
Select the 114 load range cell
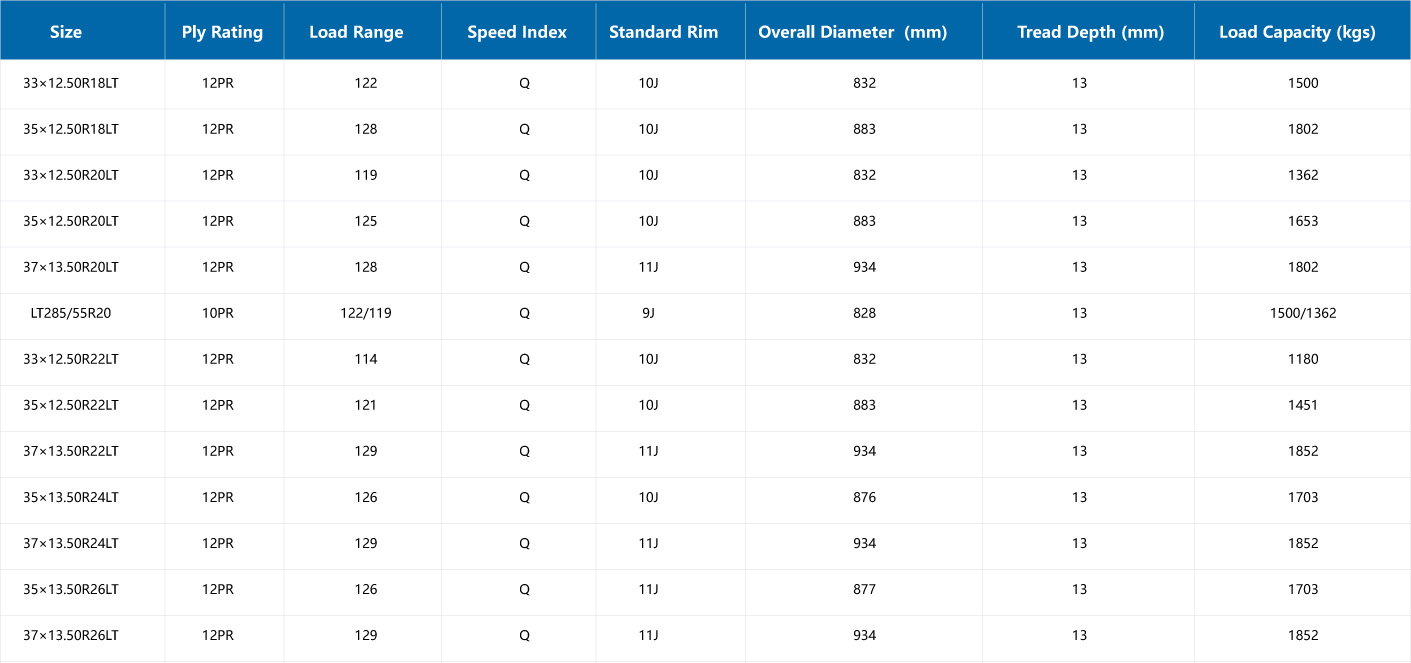366,359
